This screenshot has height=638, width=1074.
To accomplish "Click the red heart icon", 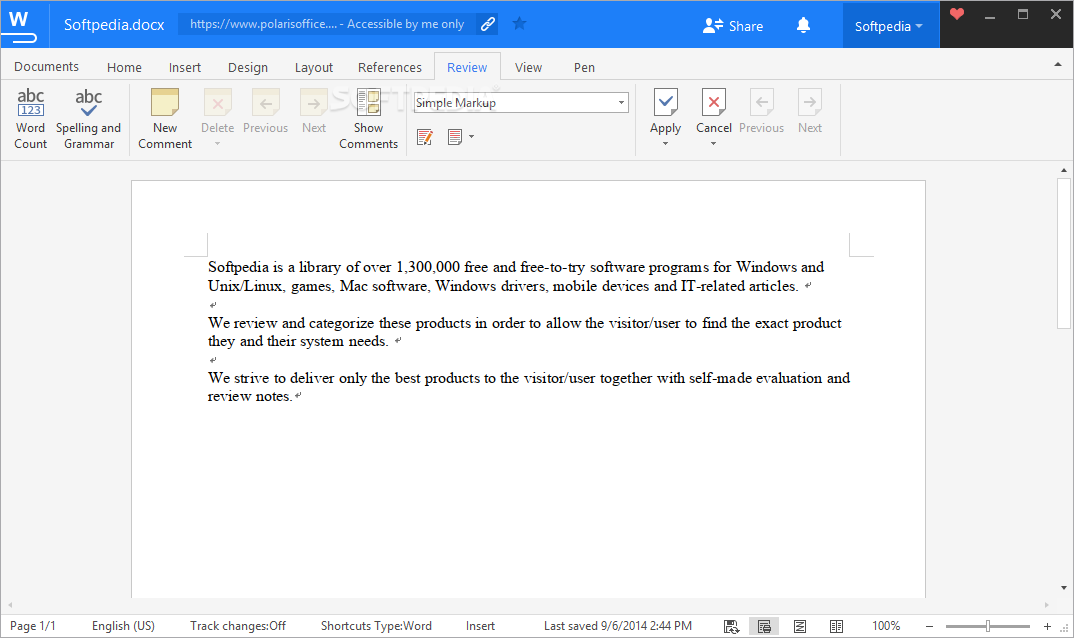I will pos(957,14).
